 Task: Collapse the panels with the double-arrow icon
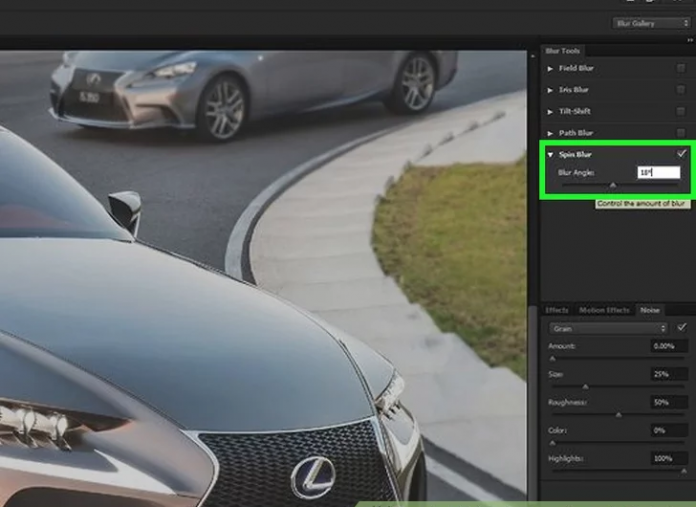pyautogui.click(x=689, y=39)
